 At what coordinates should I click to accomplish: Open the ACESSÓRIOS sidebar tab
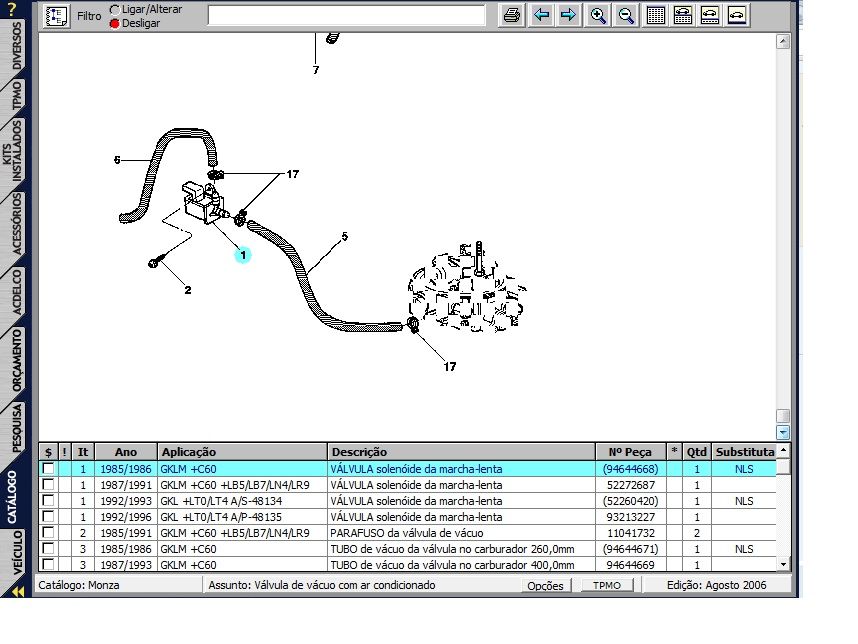click(x=16, y=223)
